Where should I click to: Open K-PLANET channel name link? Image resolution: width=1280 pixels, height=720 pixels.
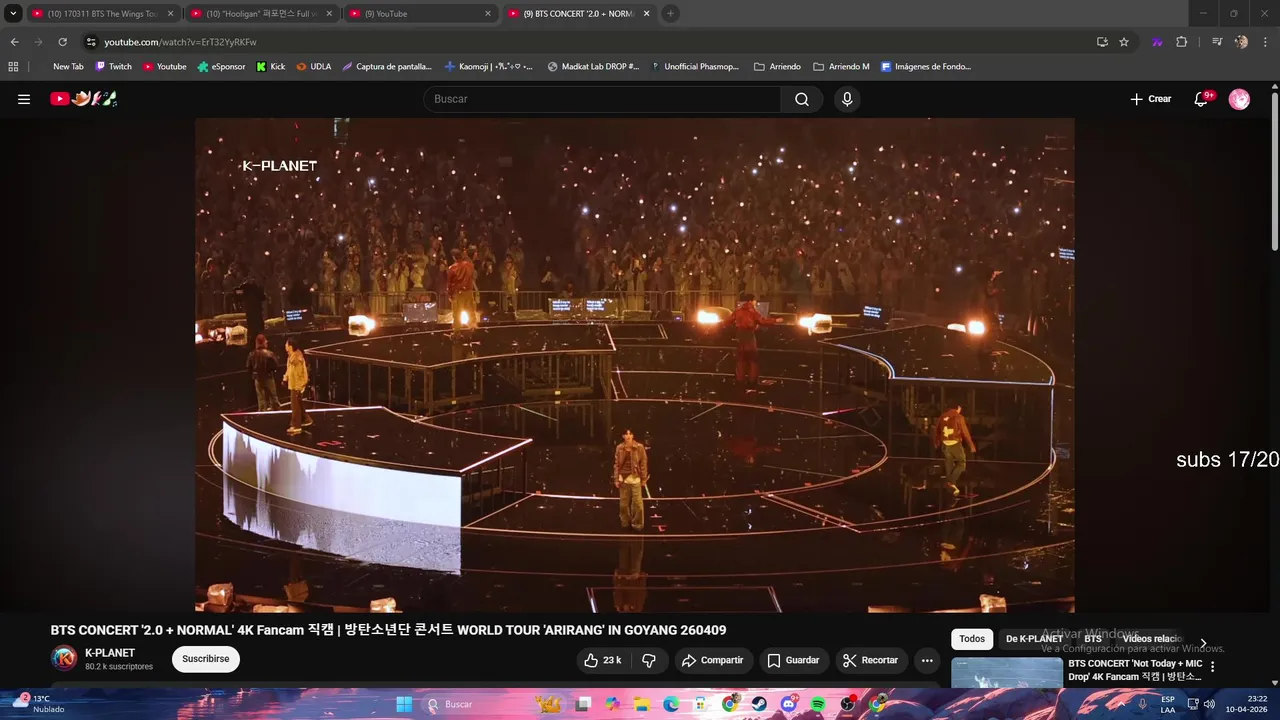click(x=110, y=653)
